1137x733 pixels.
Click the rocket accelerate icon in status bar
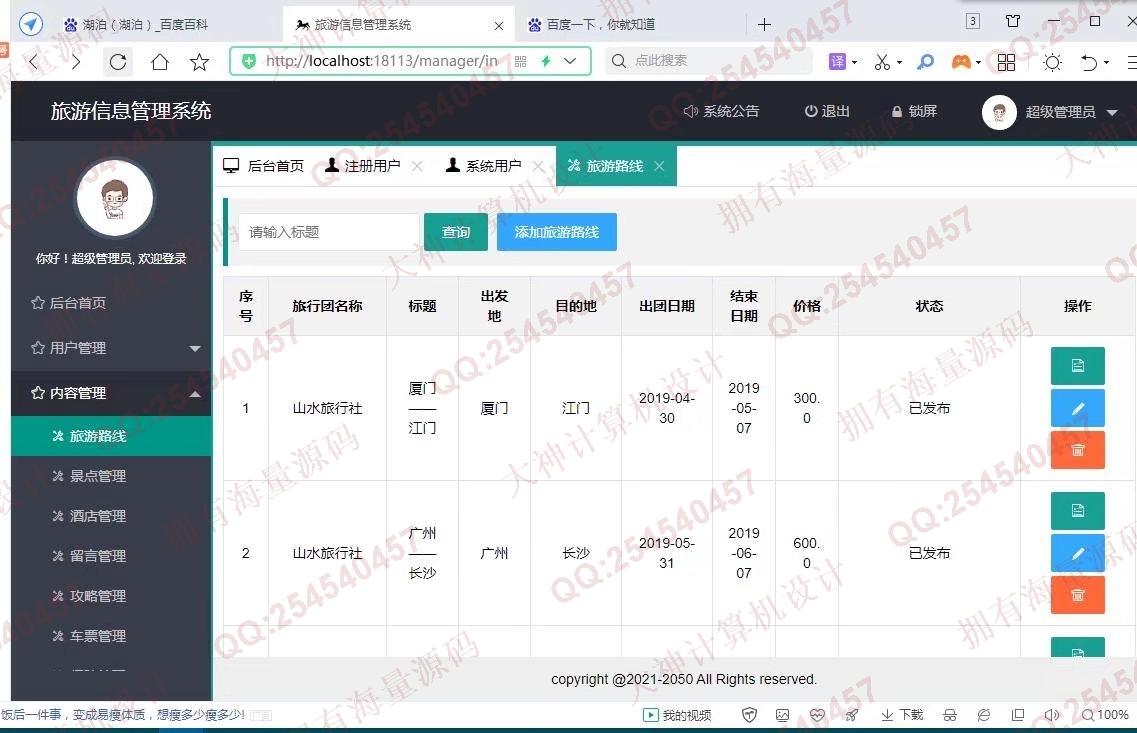click(851, 716)
